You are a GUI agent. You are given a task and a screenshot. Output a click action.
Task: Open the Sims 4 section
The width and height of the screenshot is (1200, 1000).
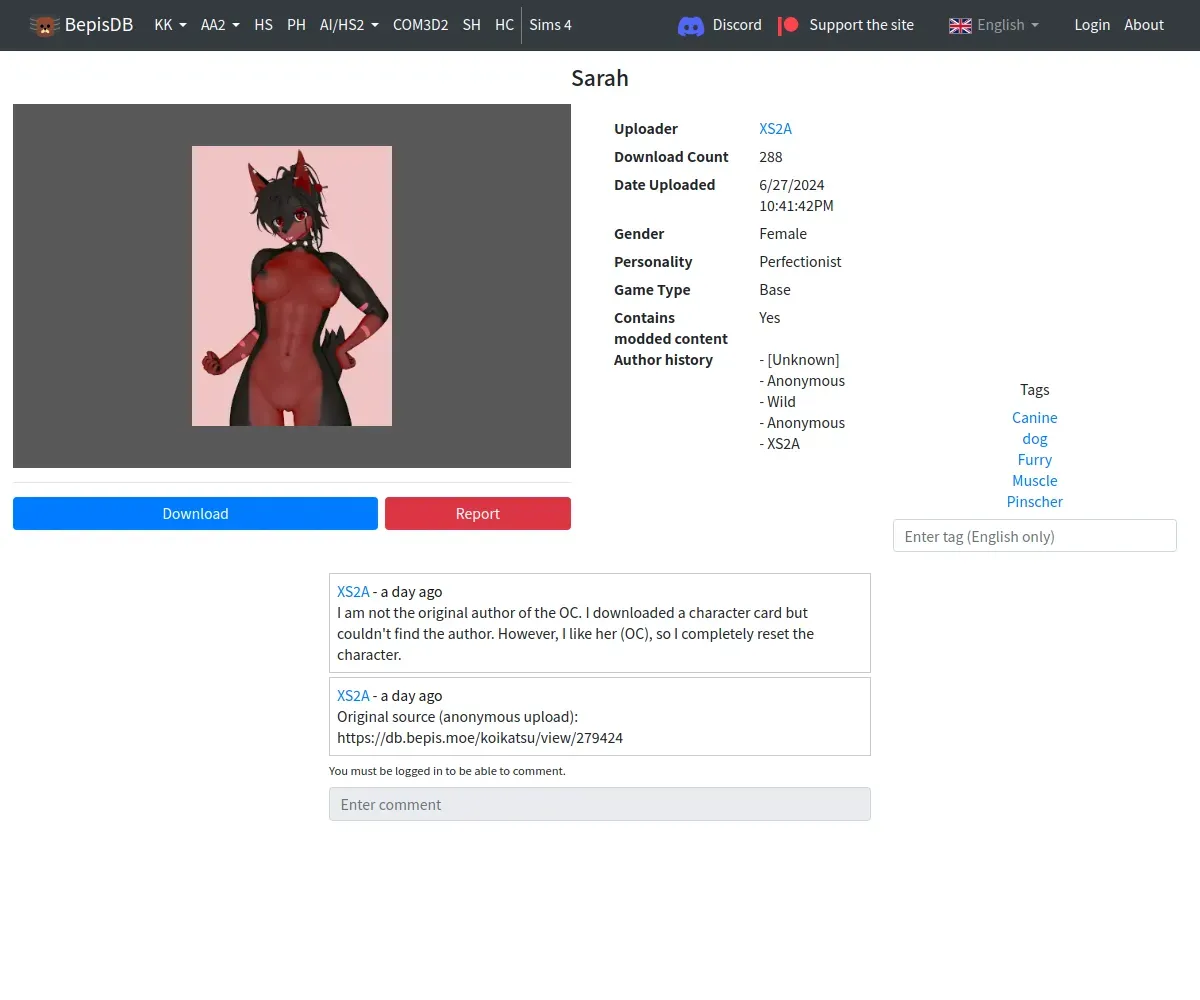click(x=550, y=25)
